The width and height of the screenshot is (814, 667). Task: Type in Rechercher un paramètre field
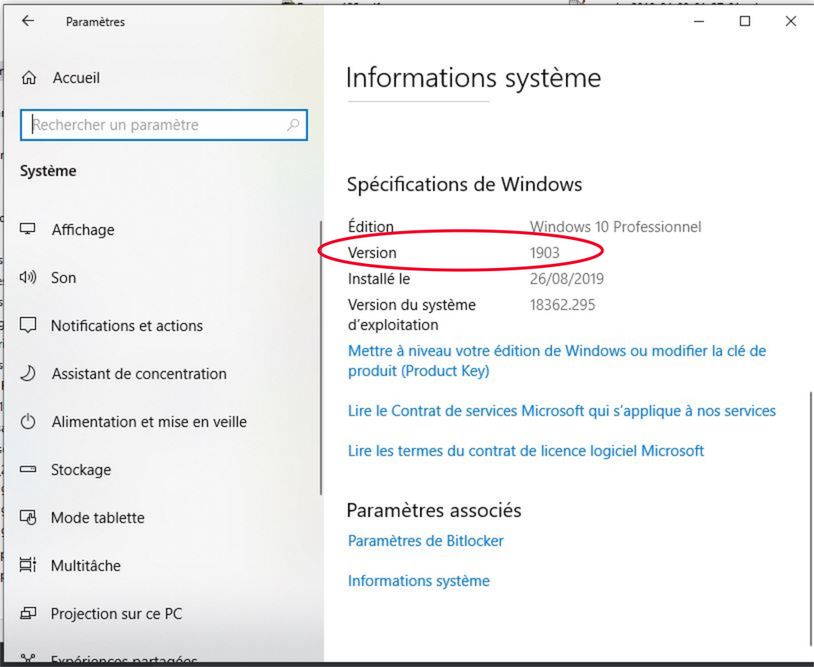(x=155, y=125)
